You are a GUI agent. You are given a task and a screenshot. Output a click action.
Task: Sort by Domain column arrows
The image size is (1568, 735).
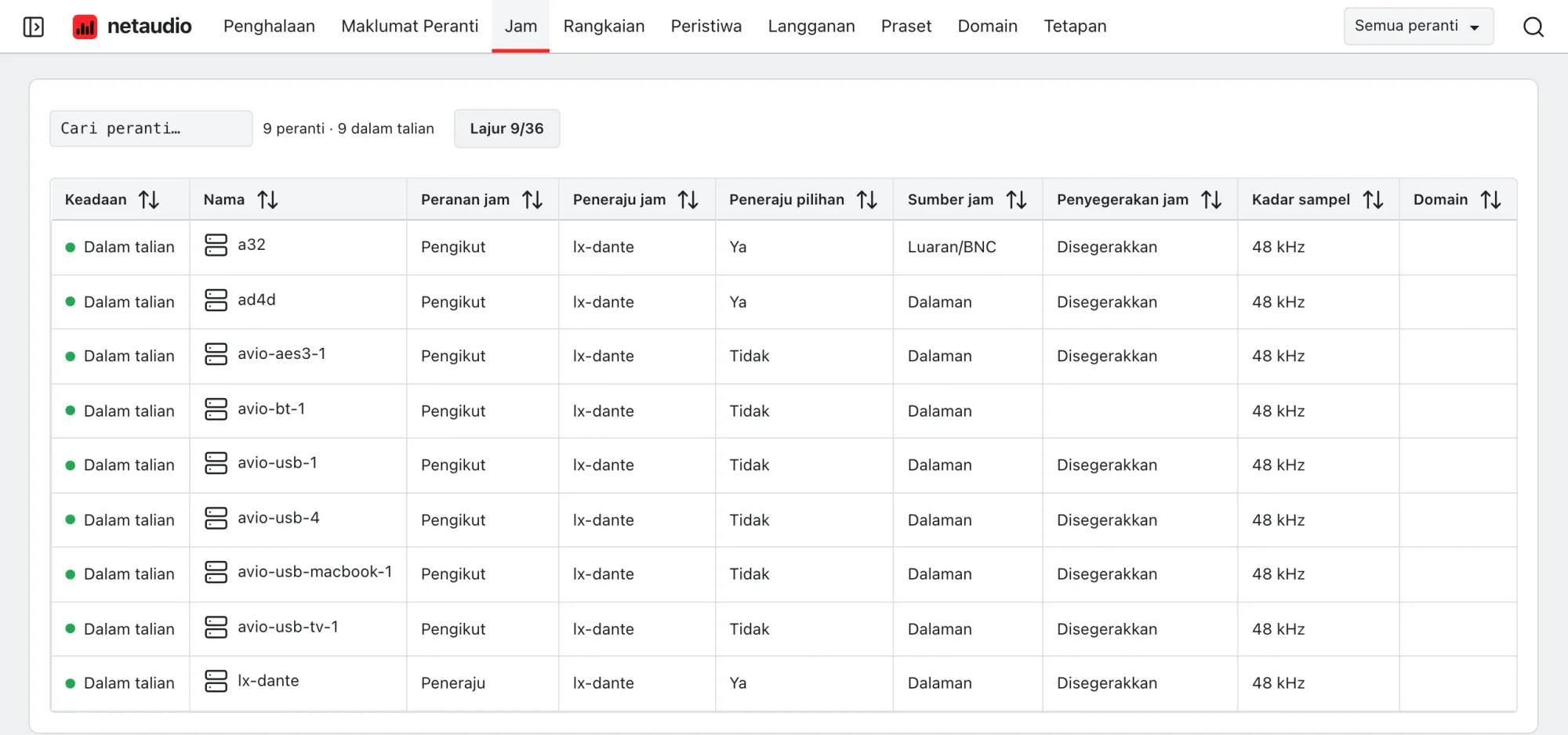pos(1490,200)
